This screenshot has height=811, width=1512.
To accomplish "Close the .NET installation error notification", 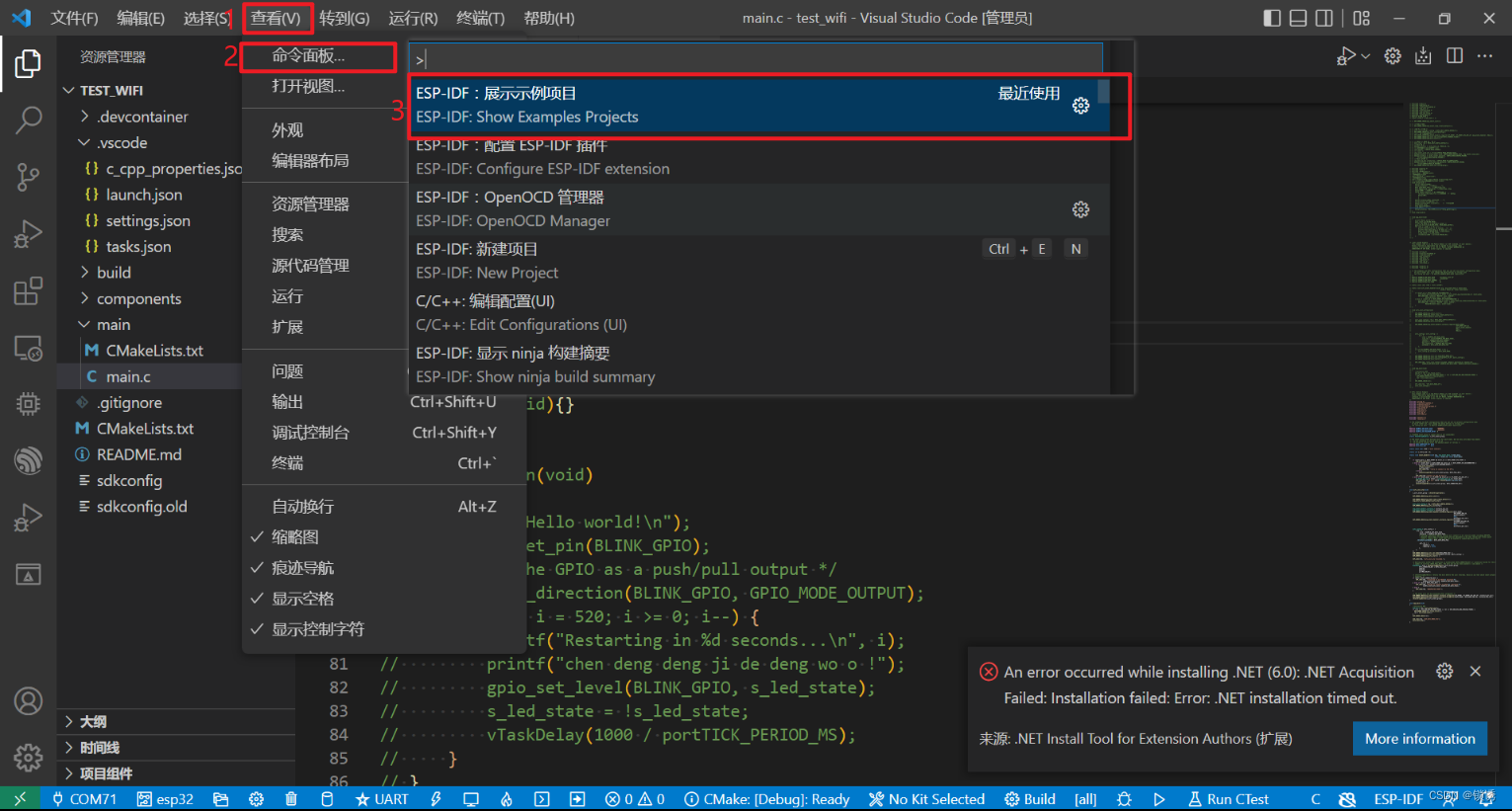I will point(1475,672).
